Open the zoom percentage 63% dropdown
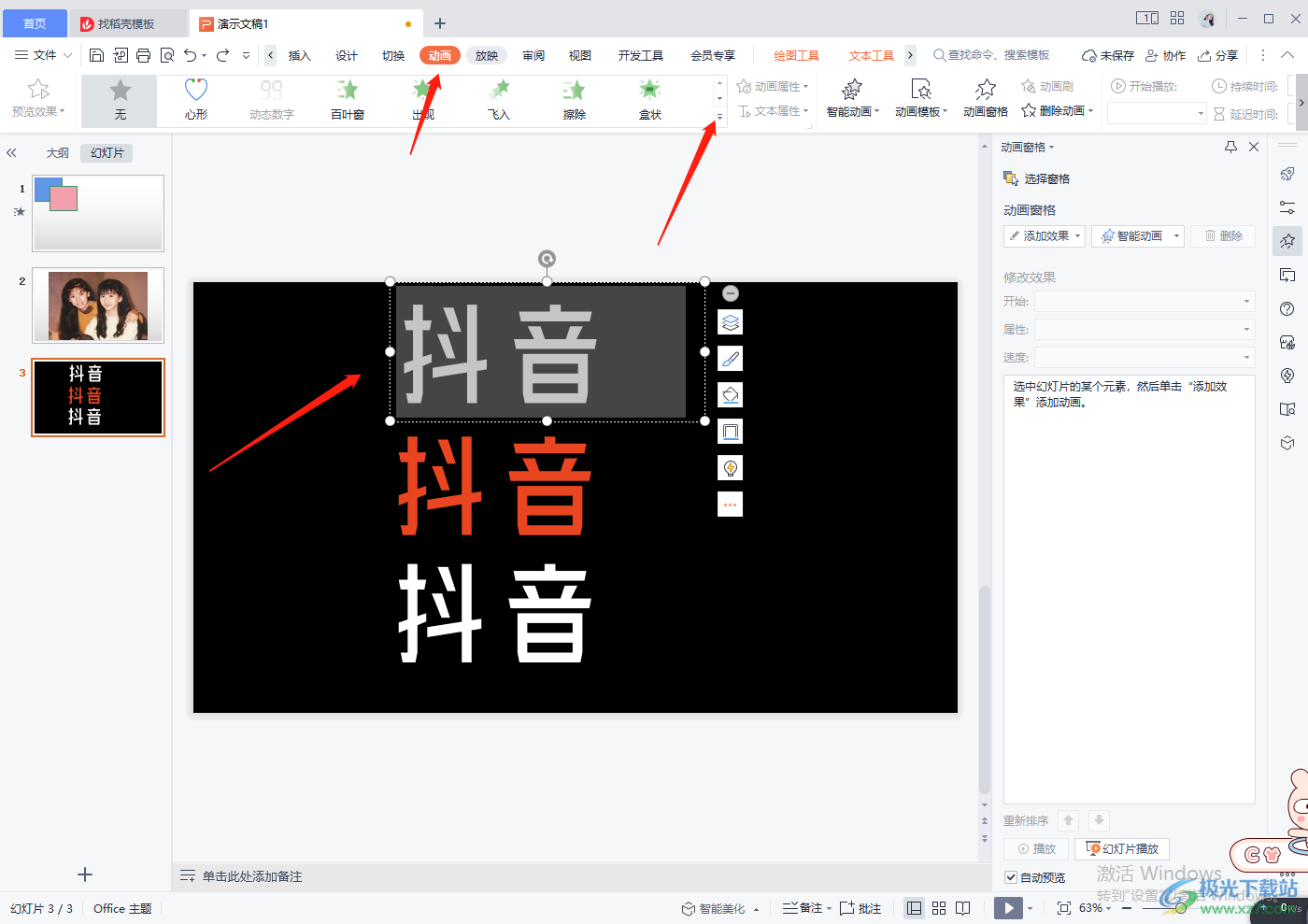The height and width of the screenshot is (924, 1308). [1095, 908]
